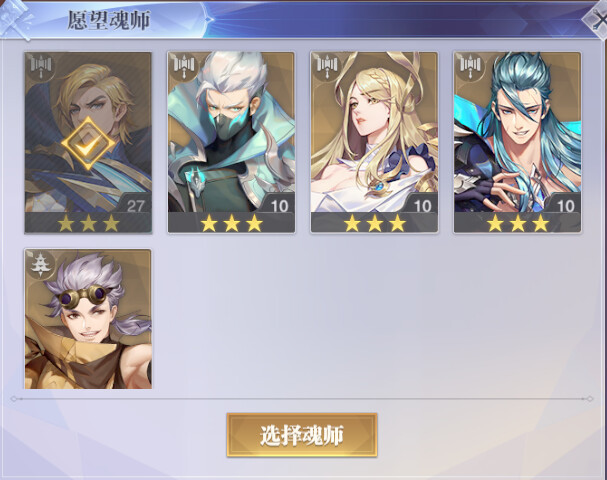Click the class icon on masked character card
Image resolution: width=607 pixels, height=480 pixels.
[x=184, y=67]
